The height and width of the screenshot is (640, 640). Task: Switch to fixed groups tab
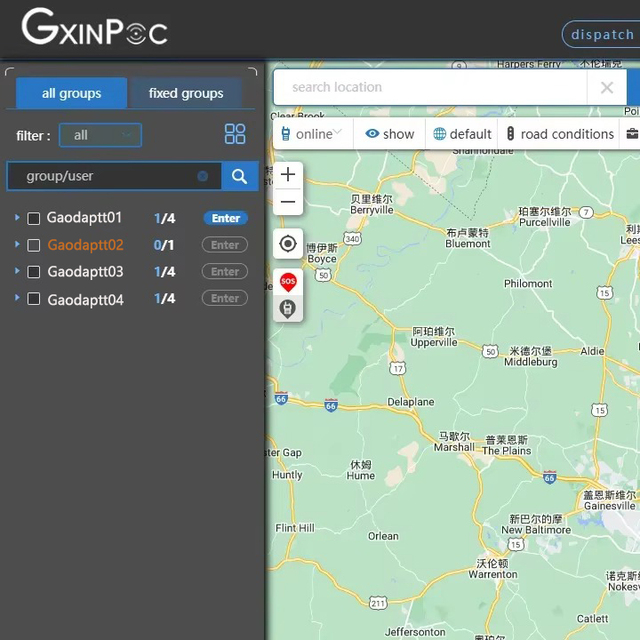(x=186, y=93)
